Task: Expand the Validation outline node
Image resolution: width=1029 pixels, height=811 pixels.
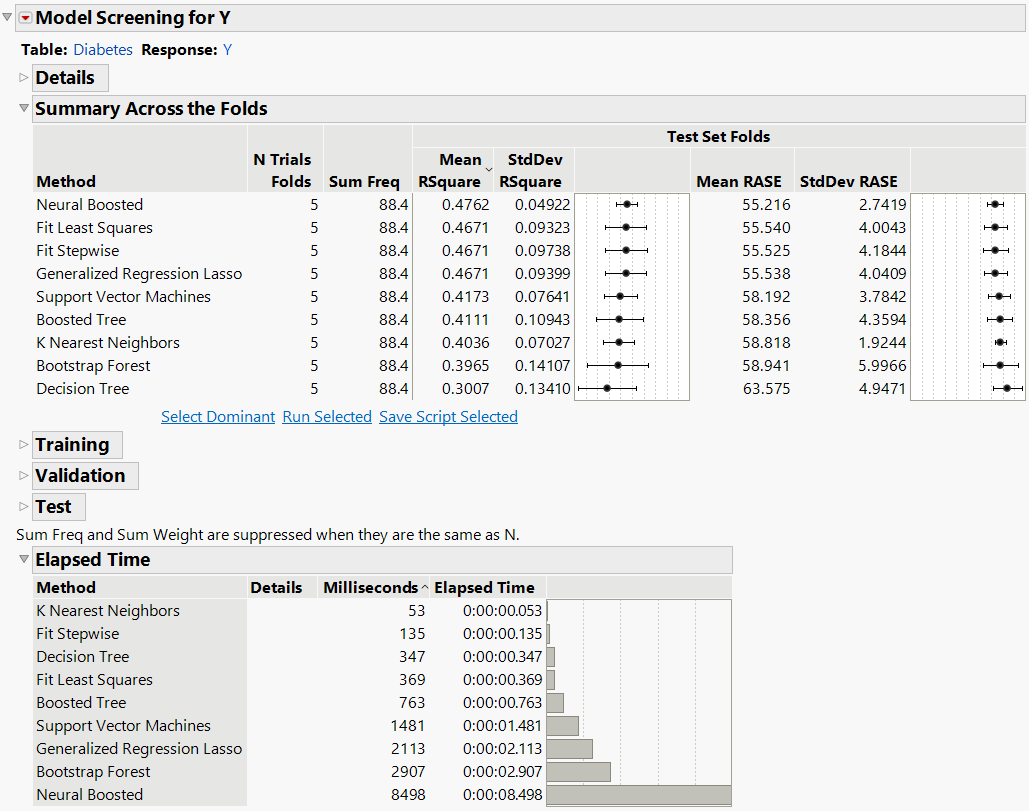Action: click(22, 475)
